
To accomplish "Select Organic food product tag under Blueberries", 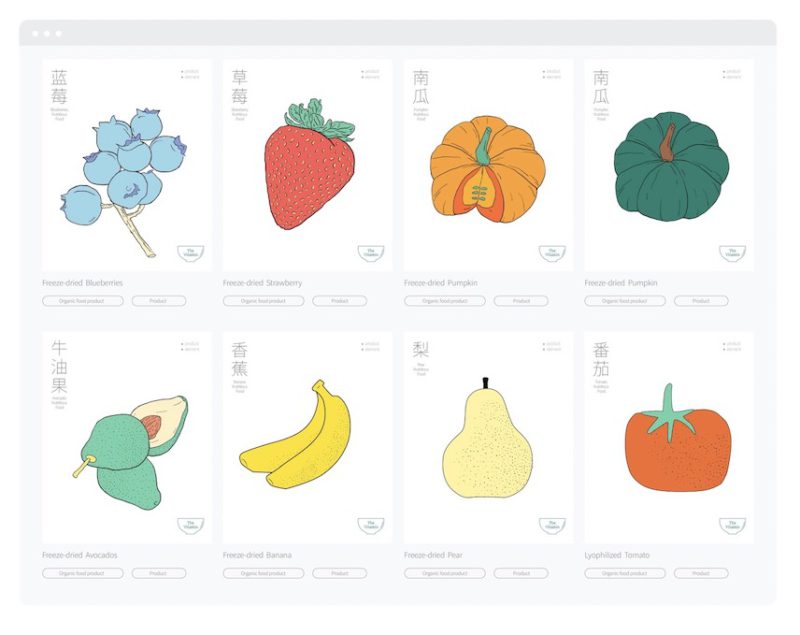I will 83,301.
